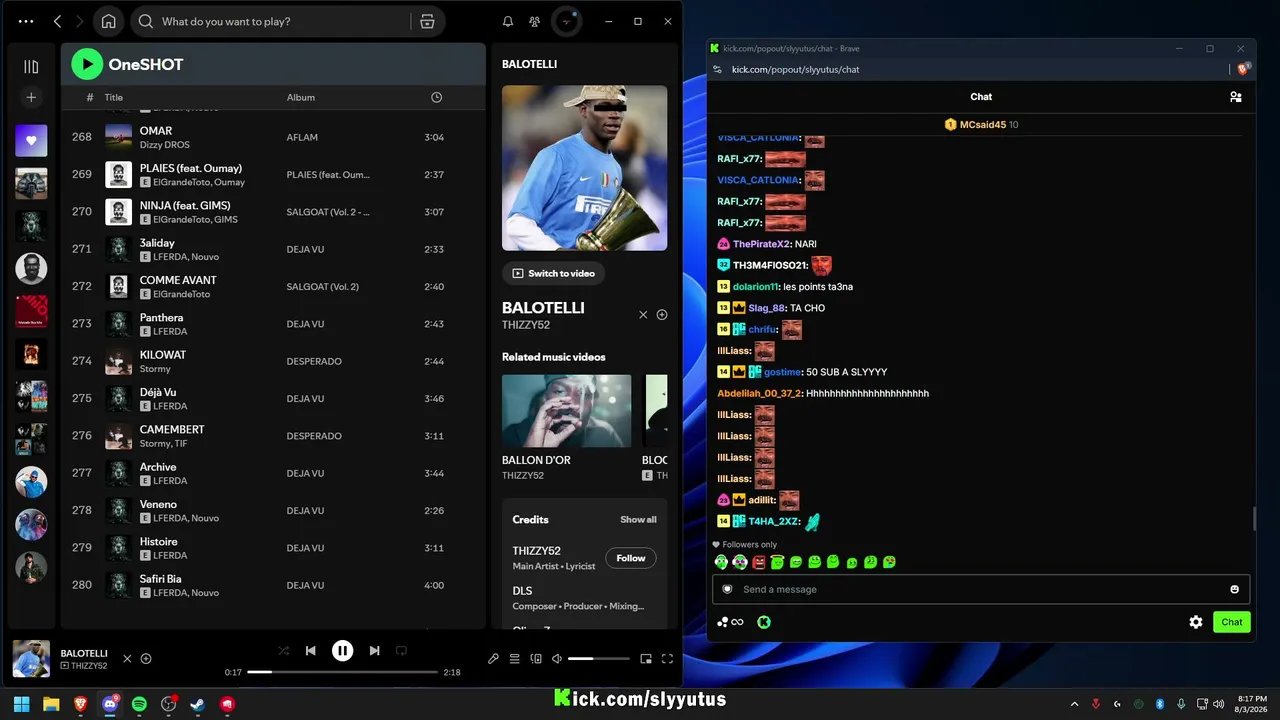The width and height of the screenshot is (1280, 720).
Task: Open Spotify notifications bell
Action: 508,21
